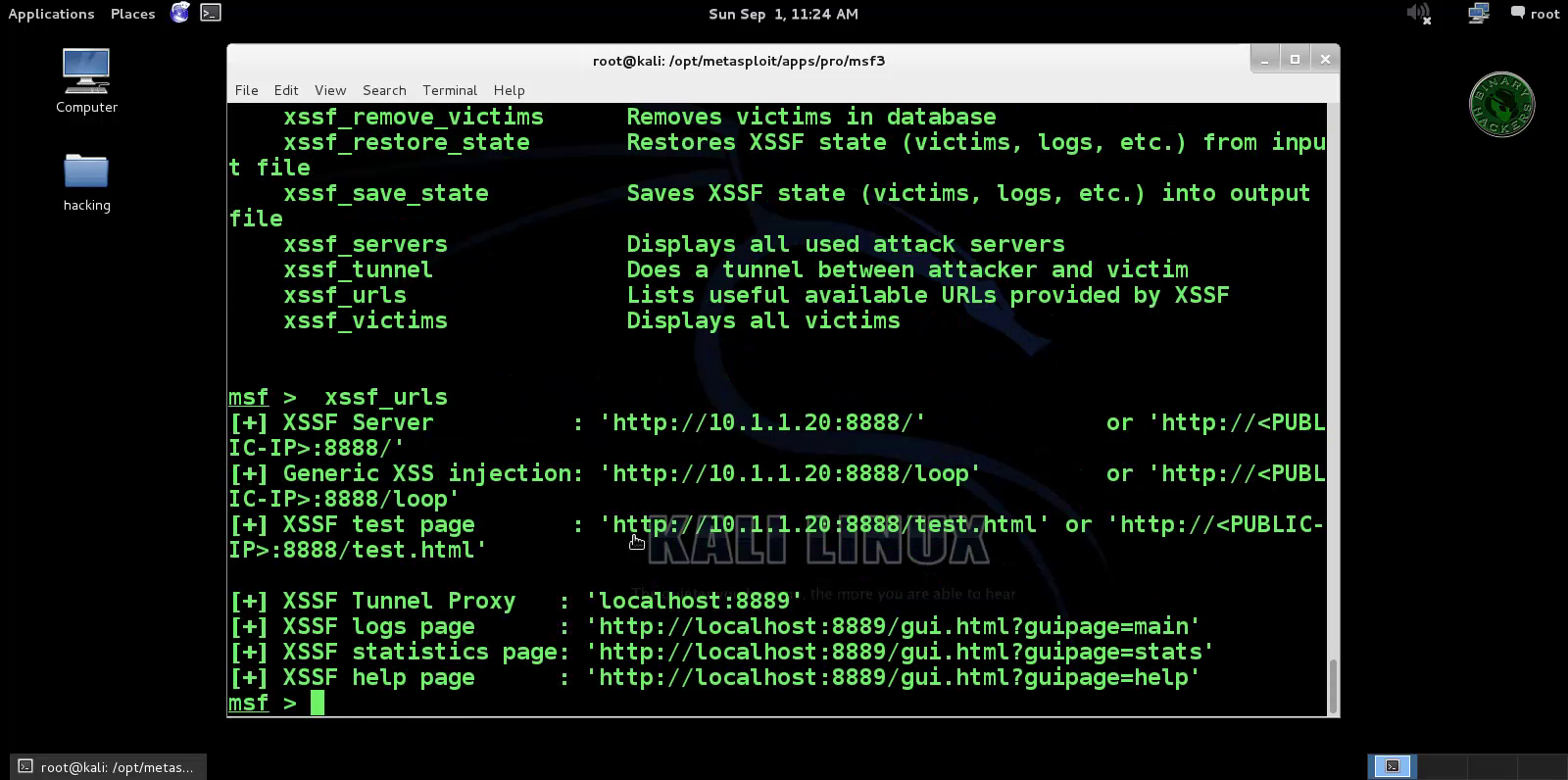This screenshot has height=780, width=1568.
Task: Close the terminal window
Action: (x=1325, y=60)
